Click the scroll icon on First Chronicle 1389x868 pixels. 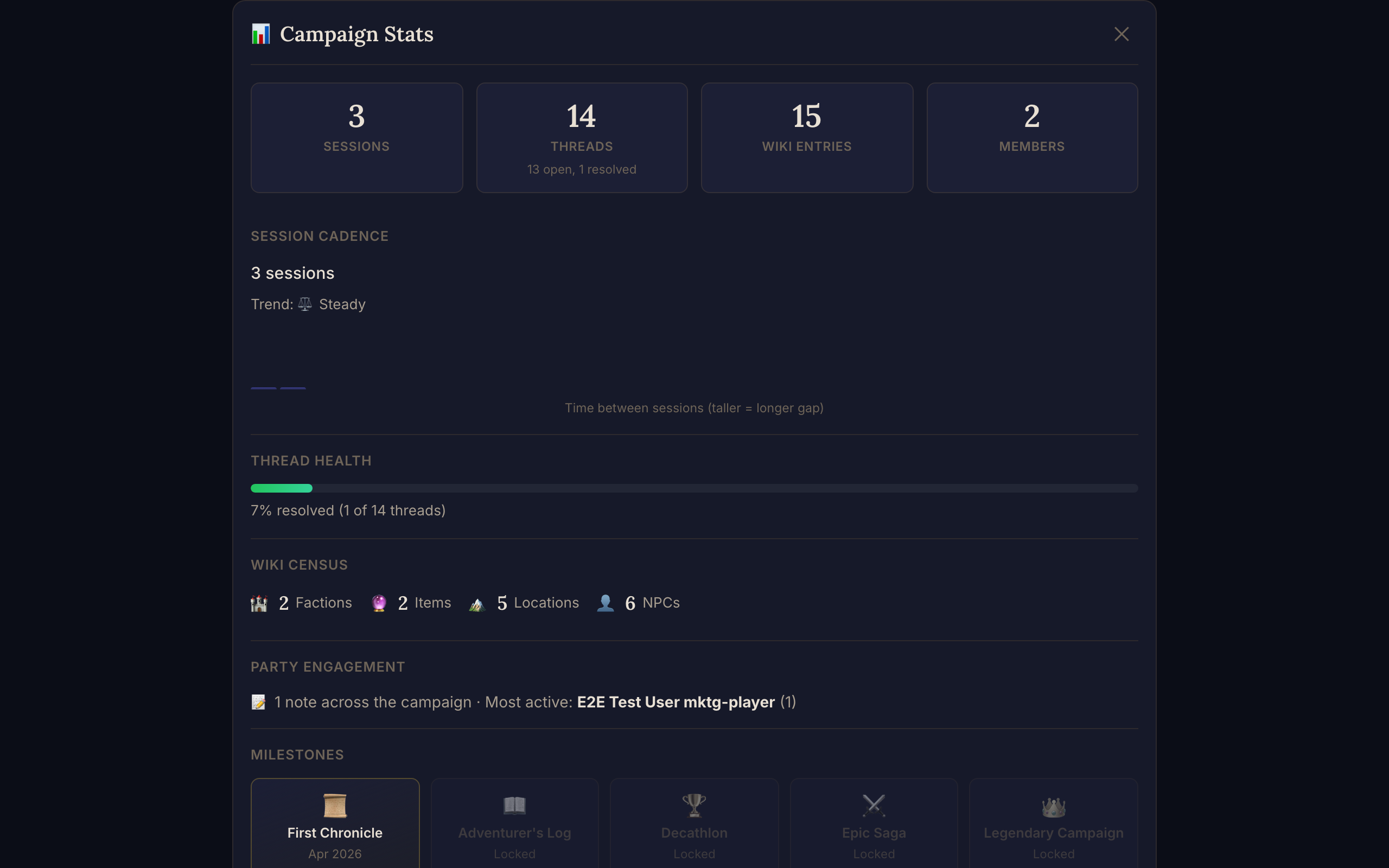(x=335, y=805)
